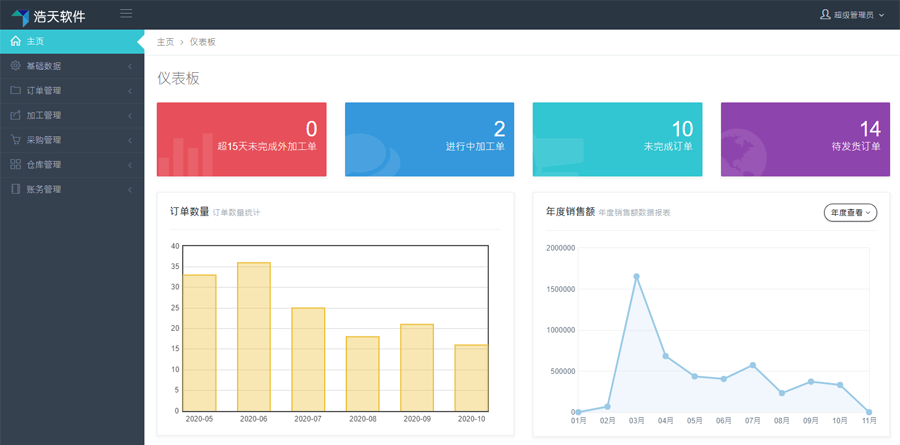
Task: Click the 2020-06 bar in 订单数量 chart
Action: [x=253, y=336]
